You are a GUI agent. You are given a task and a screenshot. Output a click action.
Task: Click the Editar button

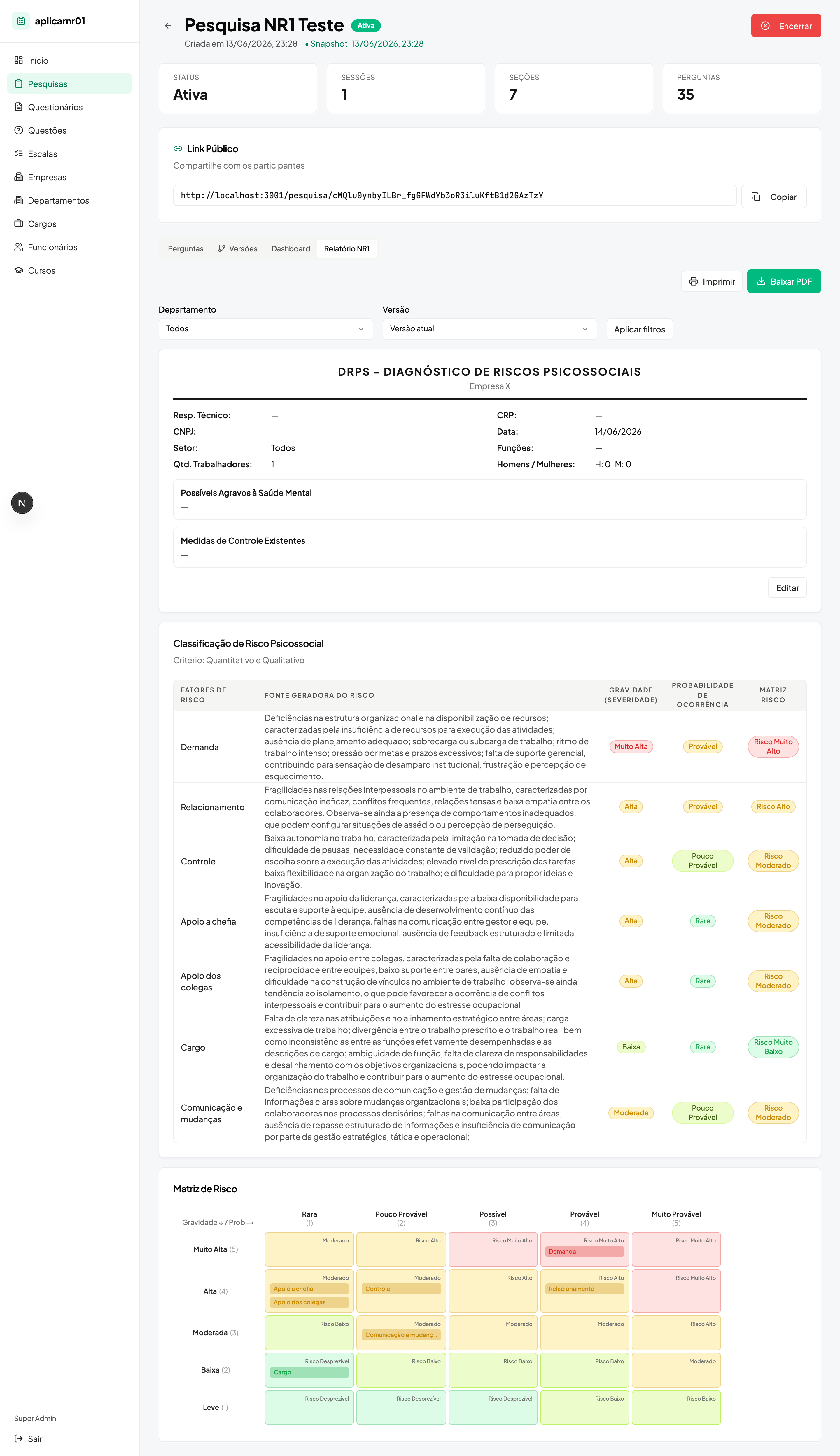[x=787, y=588]
